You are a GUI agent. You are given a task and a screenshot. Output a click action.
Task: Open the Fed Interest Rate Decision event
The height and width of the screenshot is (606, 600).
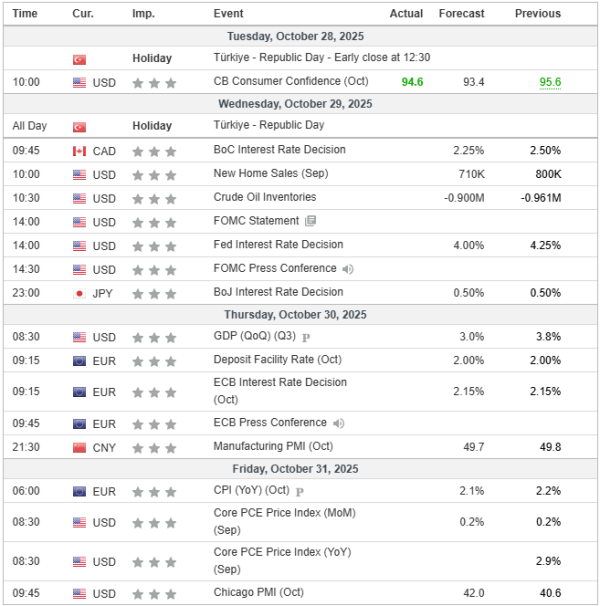tap(278, 245)
